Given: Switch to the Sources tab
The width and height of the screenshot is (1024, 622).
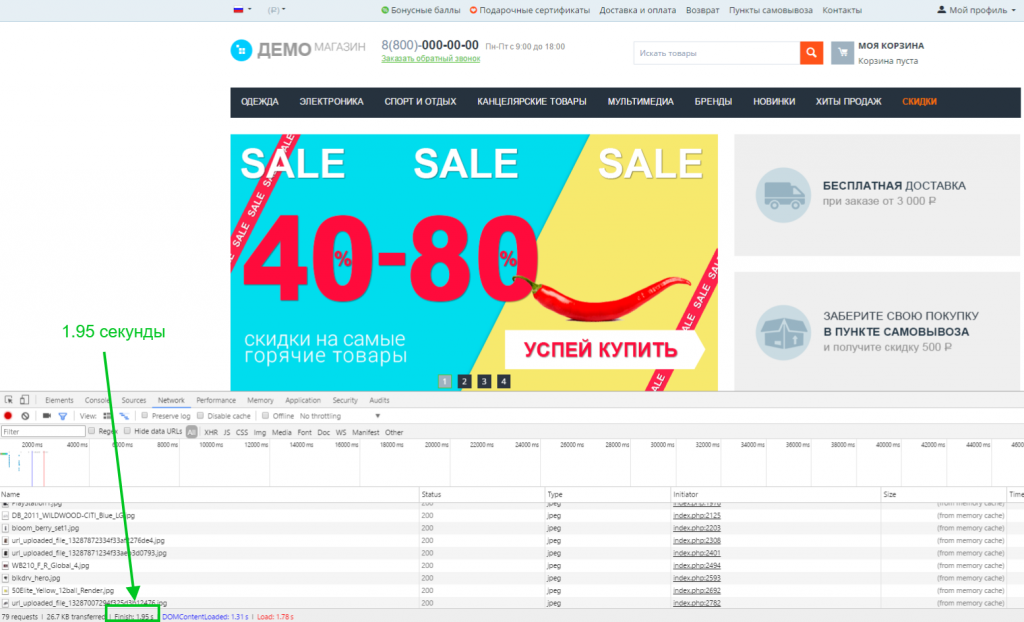Looking at the screenshot, I should click(x=134, y=401).
